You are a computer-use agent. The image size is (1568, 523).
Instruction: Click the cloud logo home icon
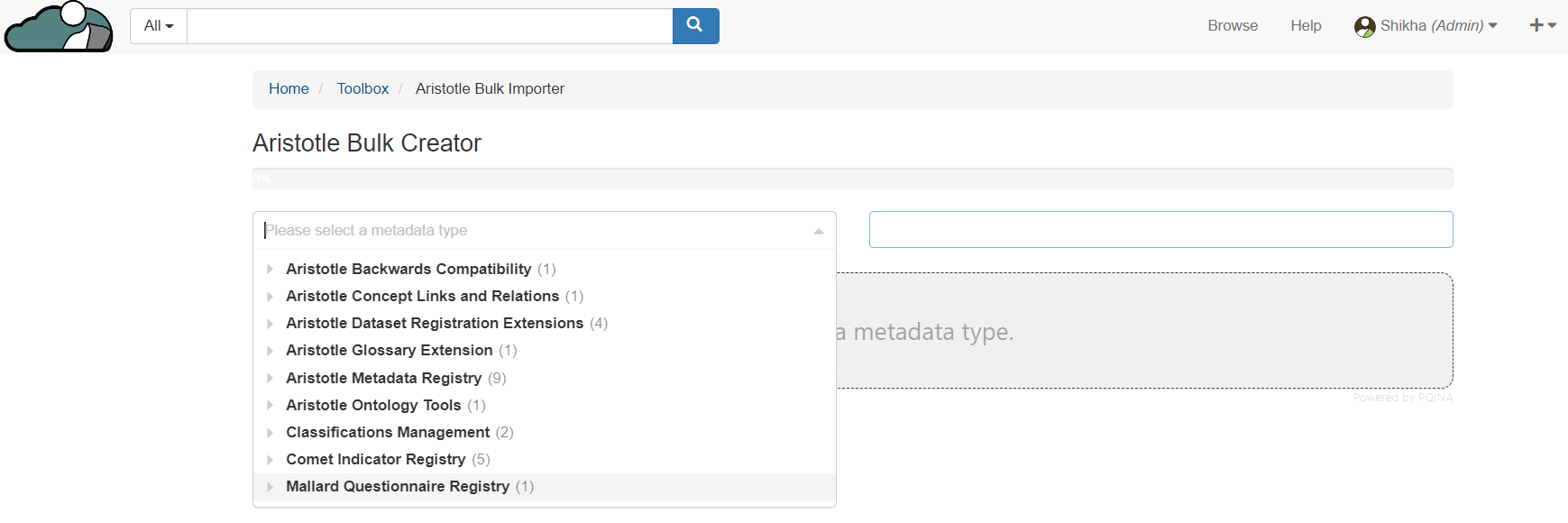point(60,27)
